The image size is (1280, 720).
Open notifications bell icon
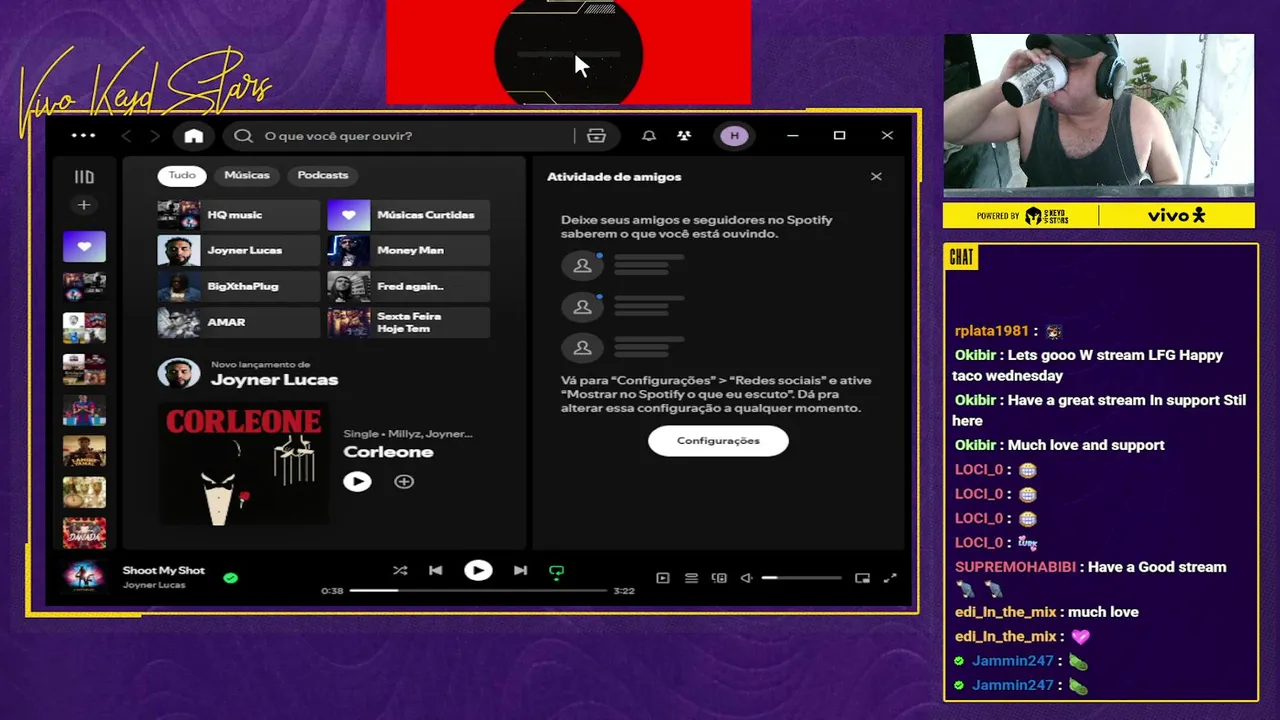(649, 136)
